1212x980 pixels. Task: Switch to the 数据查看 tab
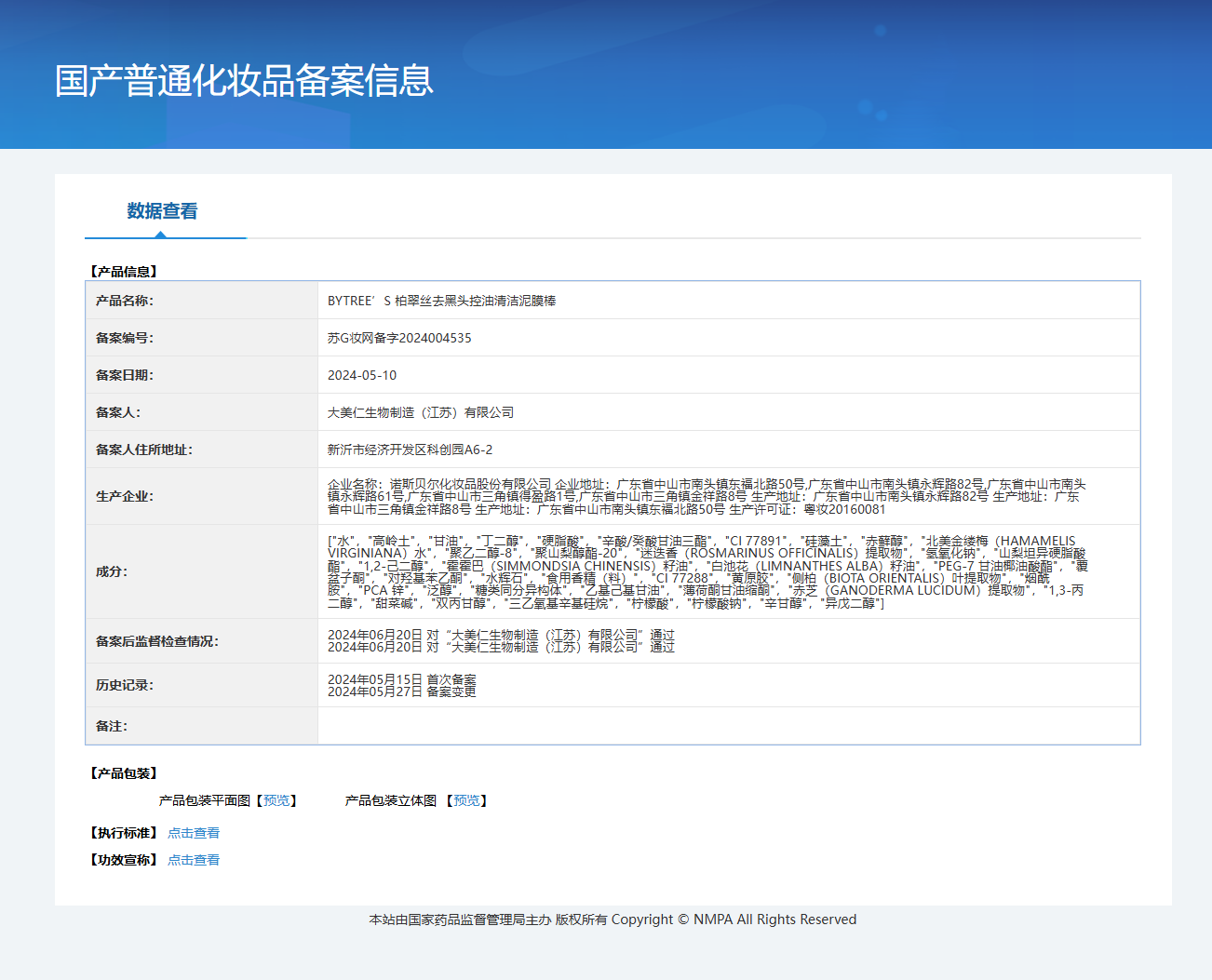pos(162,211)
